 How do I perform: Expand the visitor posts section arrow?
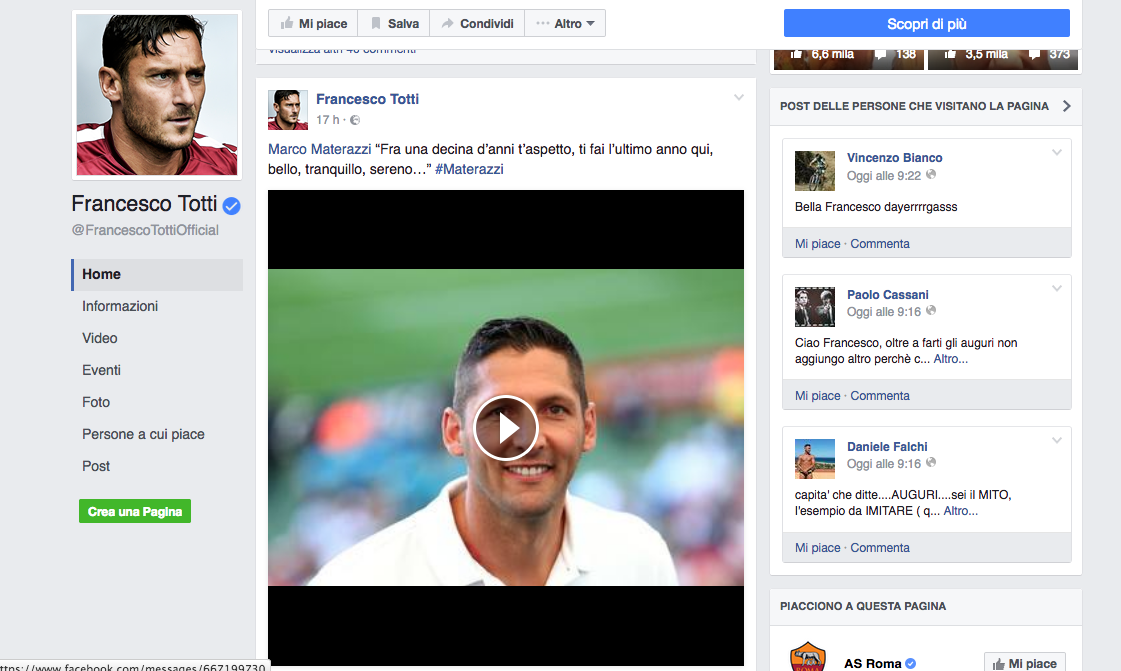(x=1066, y=106)
